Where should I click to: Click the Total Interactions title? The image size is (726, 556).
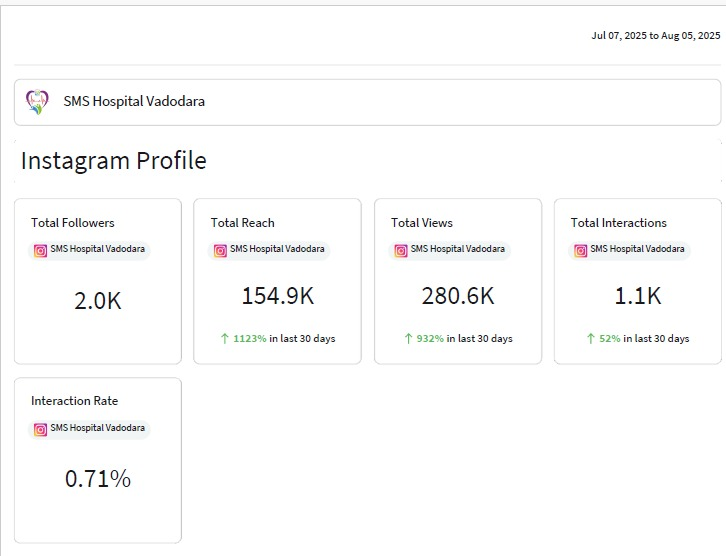pyautogui.click(x=619, y=223)
